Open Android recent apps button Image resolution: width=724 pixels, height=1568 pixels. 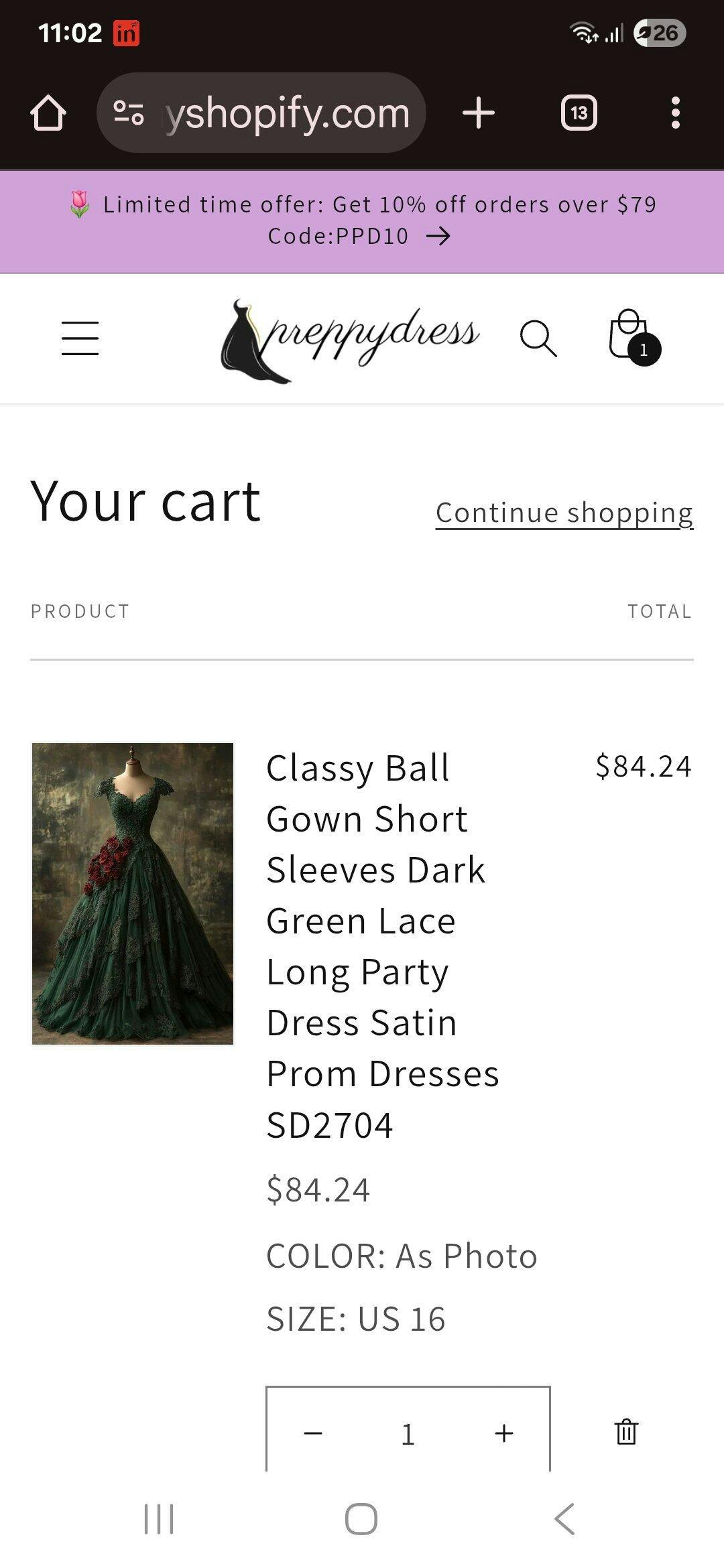pyautogui.click(x=159, y=1518)
